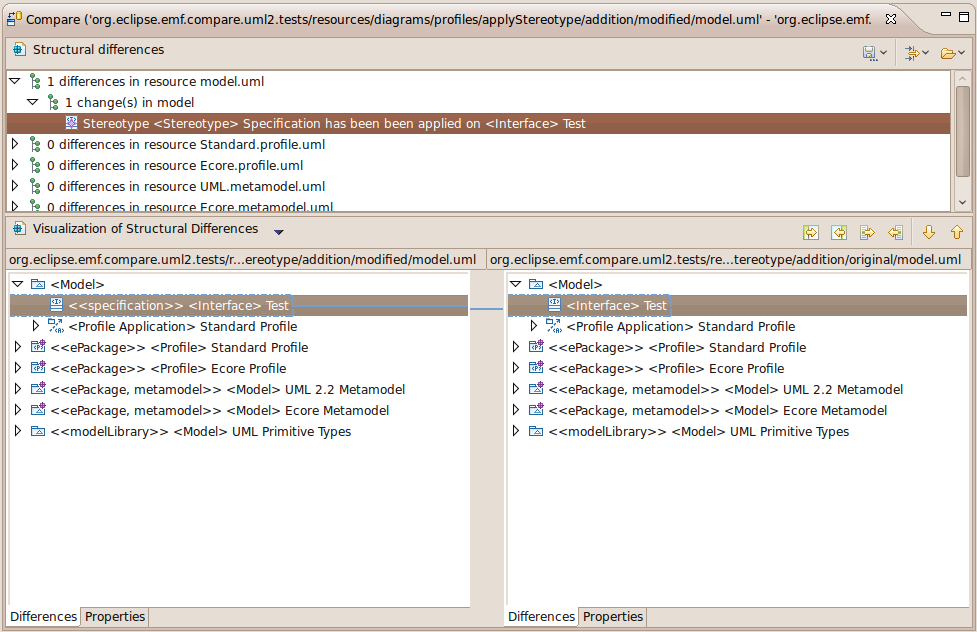The height and width of the screenshot is (632, 977).
Task: Select the next difference down arrow
Action: [x=928, y=232]
